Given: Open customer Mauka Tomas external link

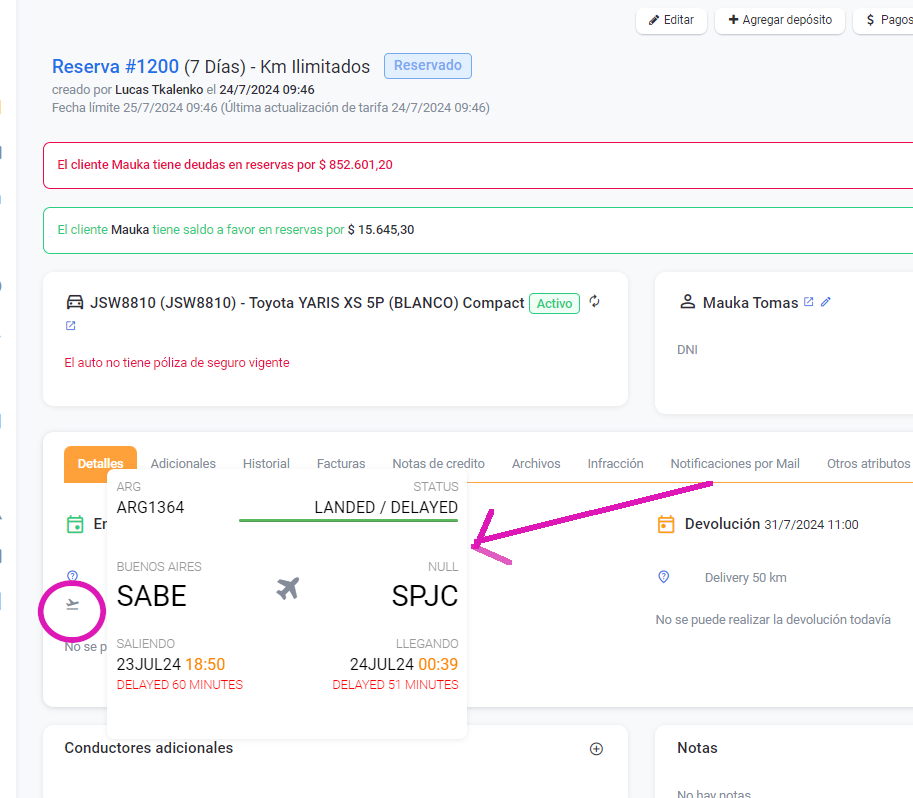Looking at the screenshot, I should click(x=809, y=302).
